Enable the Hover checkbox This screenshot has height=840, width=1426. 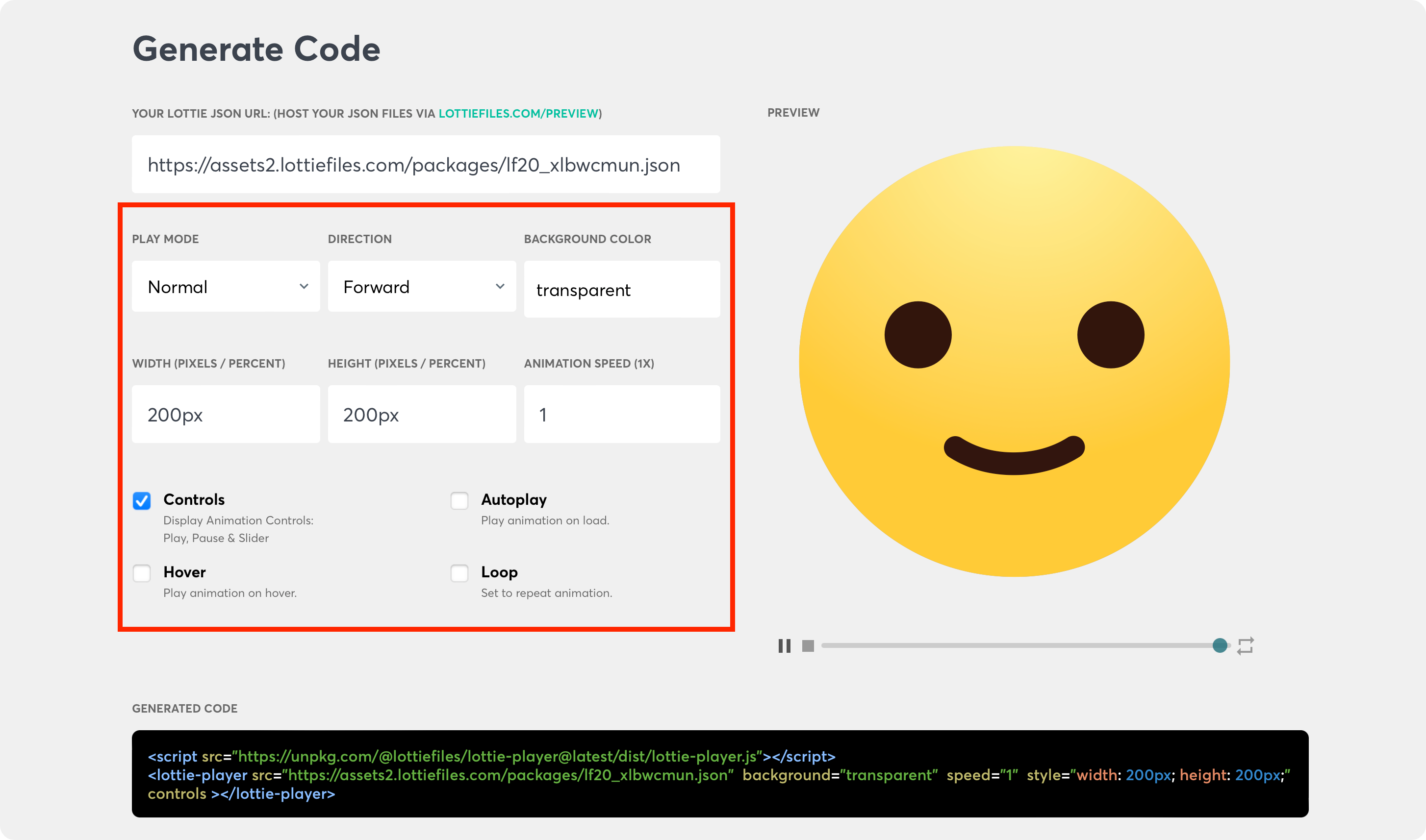(142, 573)
